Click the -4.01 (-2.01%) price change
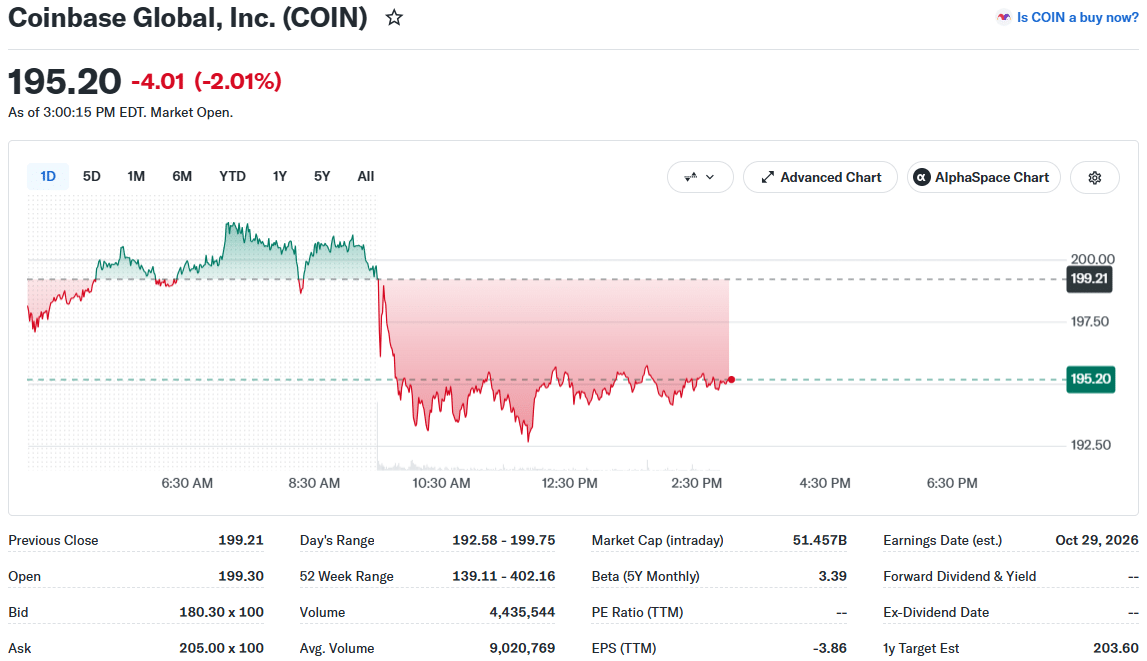1147x661 pixels. (206, 81)
